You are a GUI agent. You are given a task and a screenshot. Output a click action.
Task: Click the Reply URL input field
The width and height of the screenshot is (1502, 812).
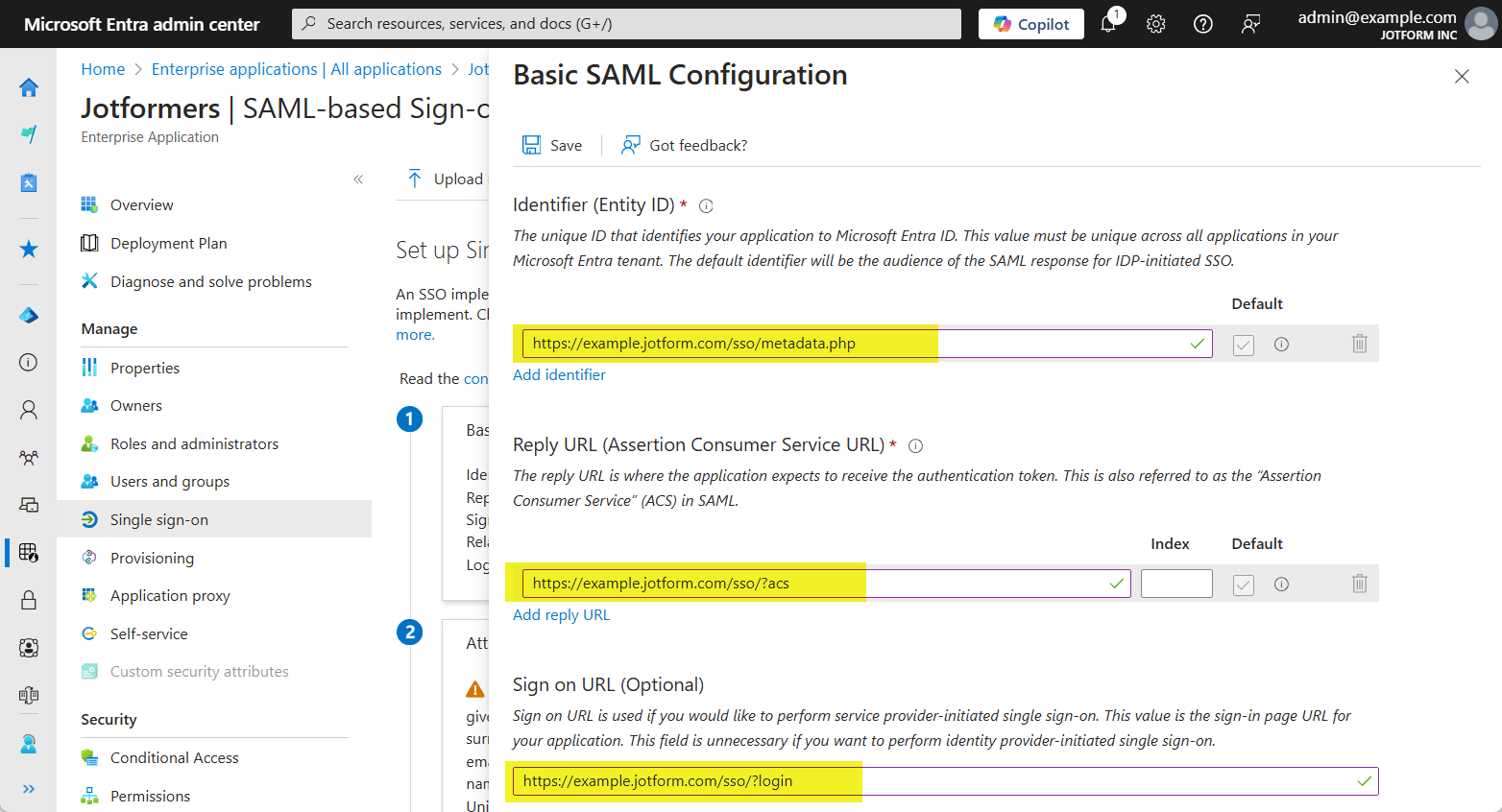point(827,584)
